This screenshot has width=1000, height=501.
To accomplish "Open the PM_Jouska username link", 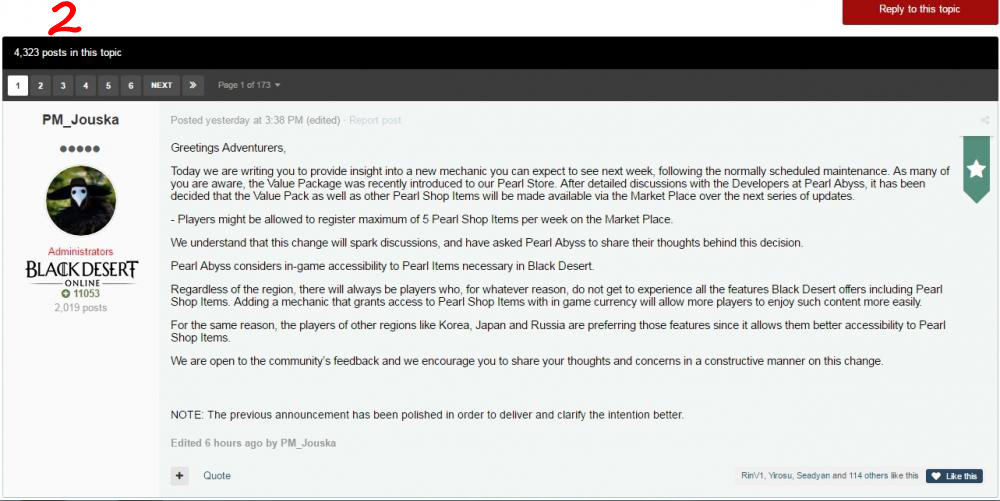I will tap(81, 119).
